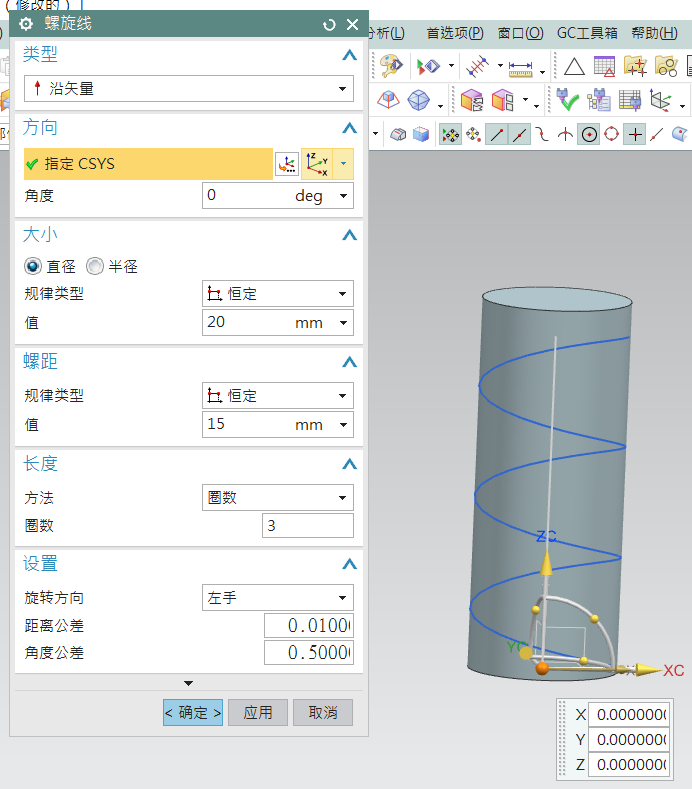Toggle Arc Center snap option
The height and width of the screenshot is (789, 692).
[x=589, y=134]
